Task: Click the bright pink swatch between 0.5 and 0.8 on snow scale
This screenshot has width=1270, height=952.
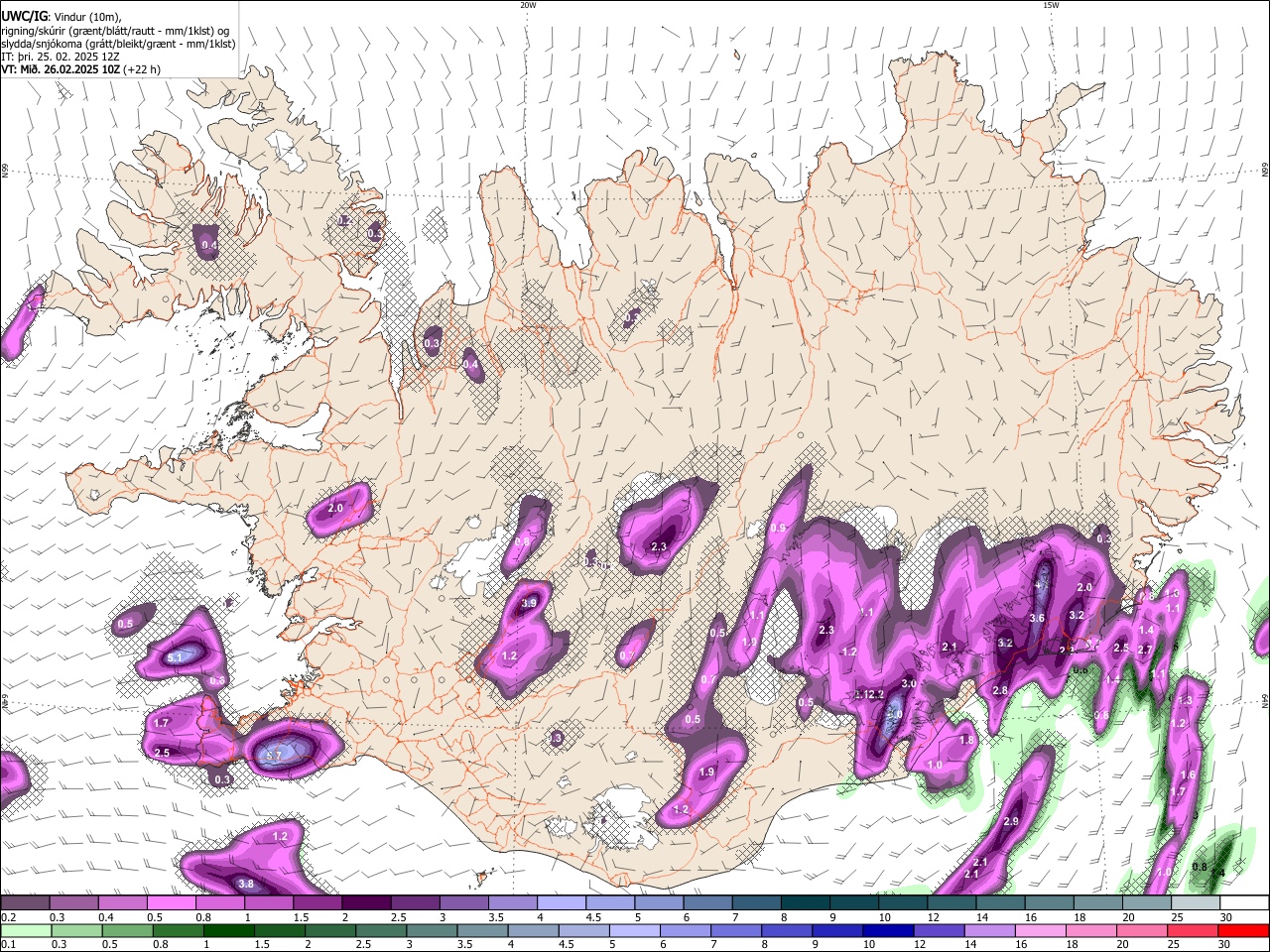Action: click(171, 902)
